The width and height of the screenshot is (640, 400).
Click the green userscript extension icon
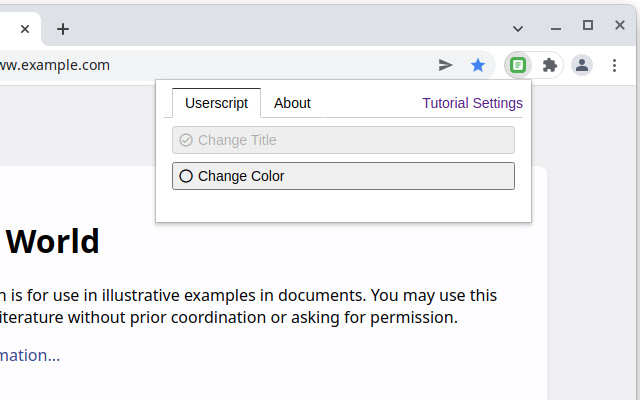517,65
